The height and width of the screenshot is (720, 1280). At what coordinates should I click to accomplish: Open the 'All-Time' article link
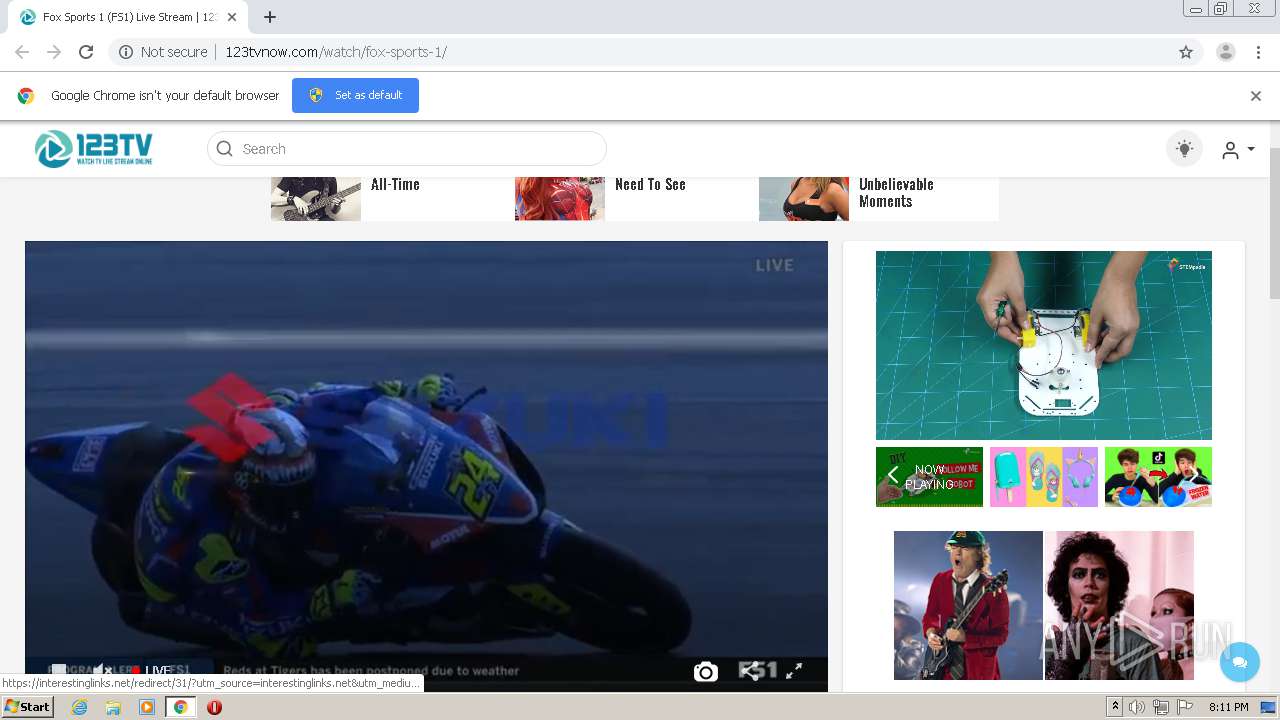395,184
